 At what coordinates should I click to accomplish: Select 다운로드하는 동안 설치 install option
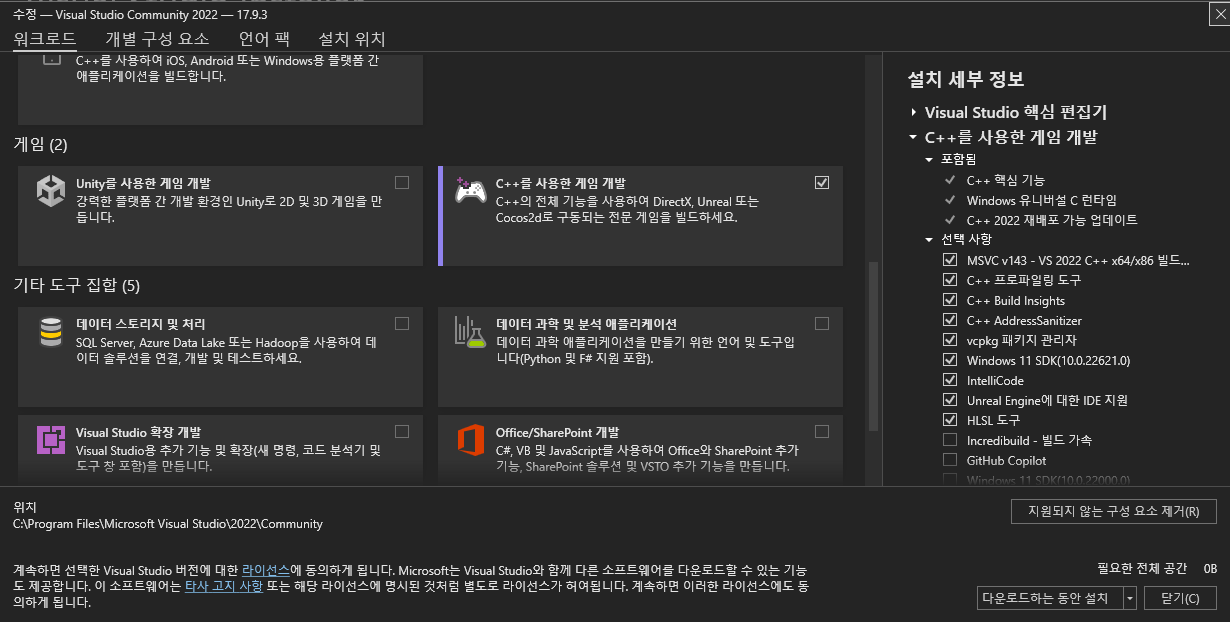point(1050,598)
